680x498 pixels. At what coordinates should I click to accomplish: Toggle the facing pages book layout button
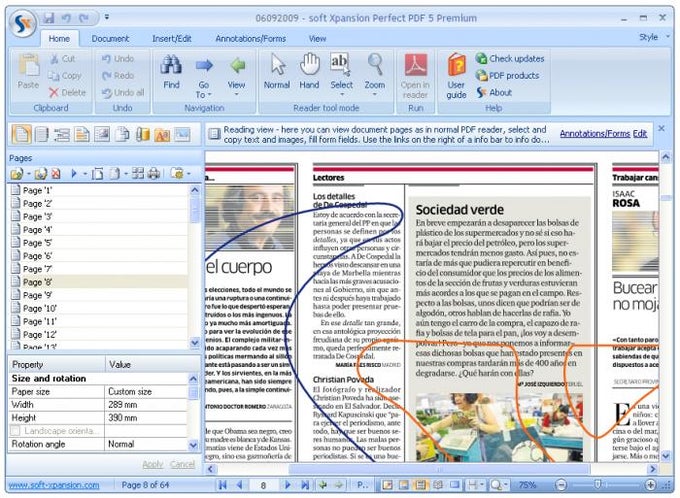pyautogui.click(x=438, y=485)
